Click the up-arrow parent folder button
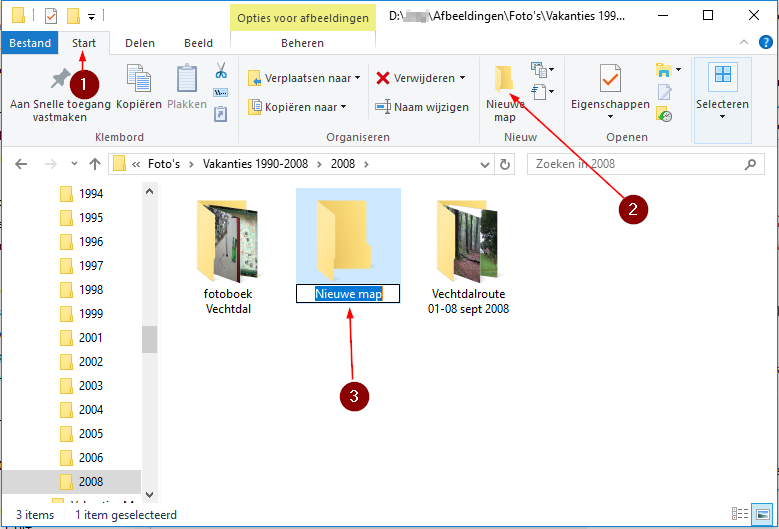 (x=95, y=164)
